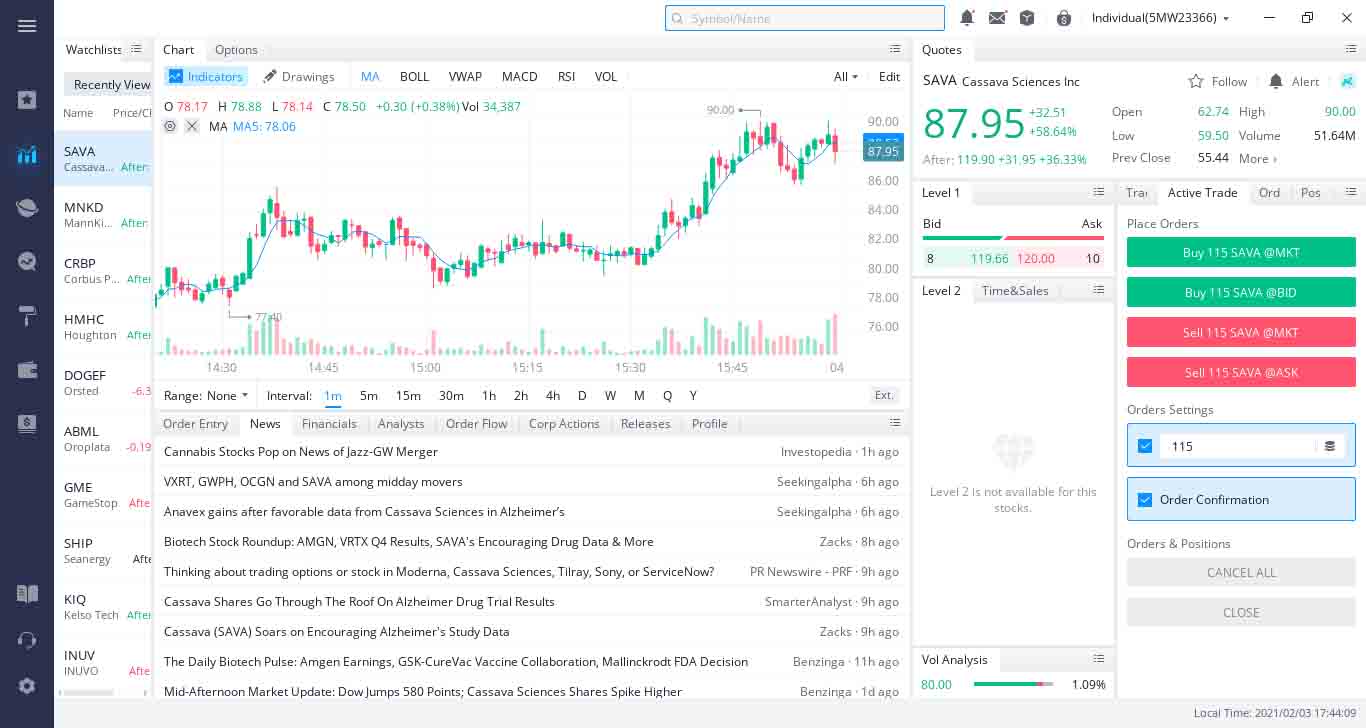Open the Corp Actions tab

pyautogui.click(x=564, y=423)
